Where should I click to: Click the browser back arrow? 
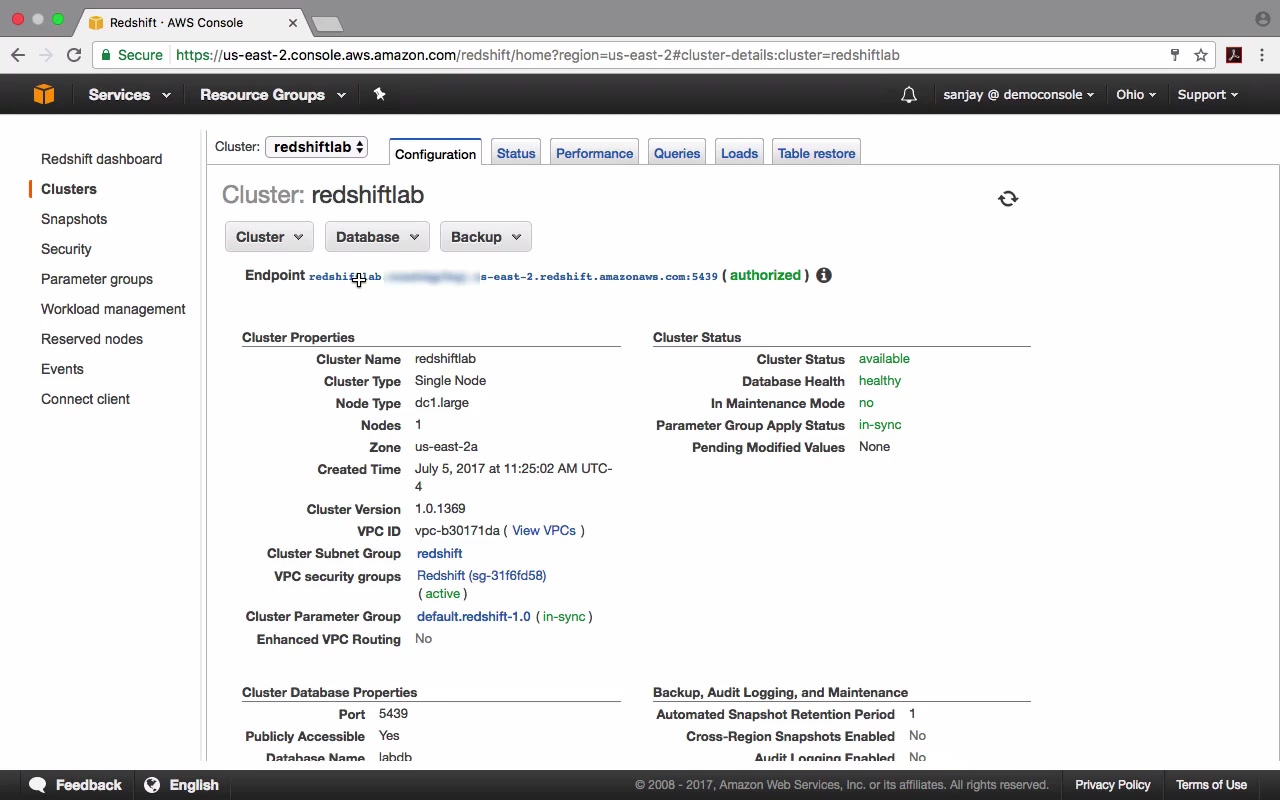click(18, 55)
